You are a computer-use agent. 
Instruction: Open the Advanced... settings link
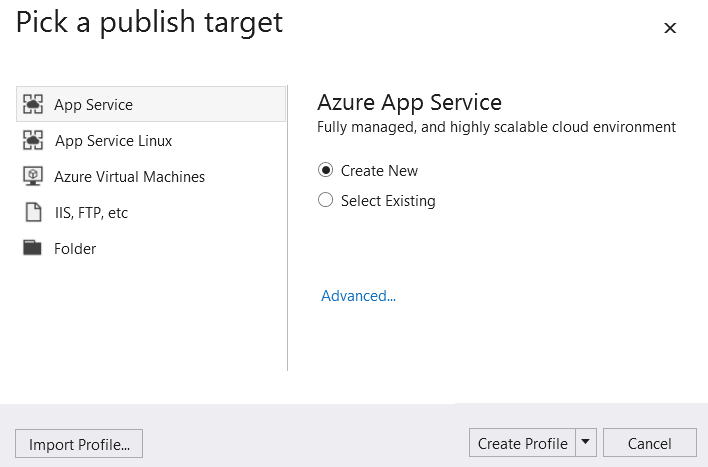pos(358,296)
